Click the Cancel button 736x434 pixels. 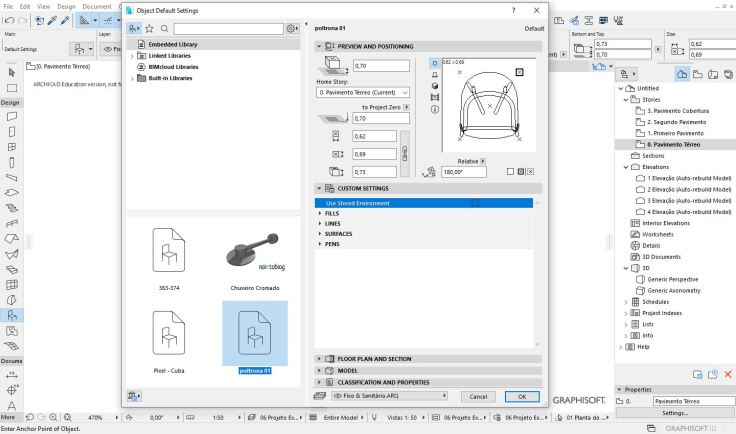click(478, 396)
